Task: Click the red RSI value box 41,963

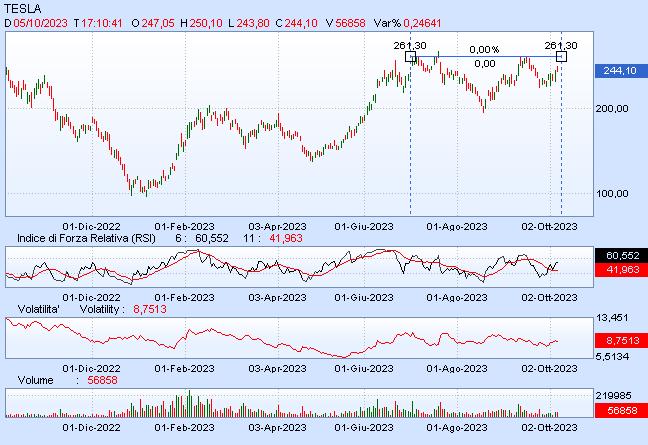Action: [620, 270]
